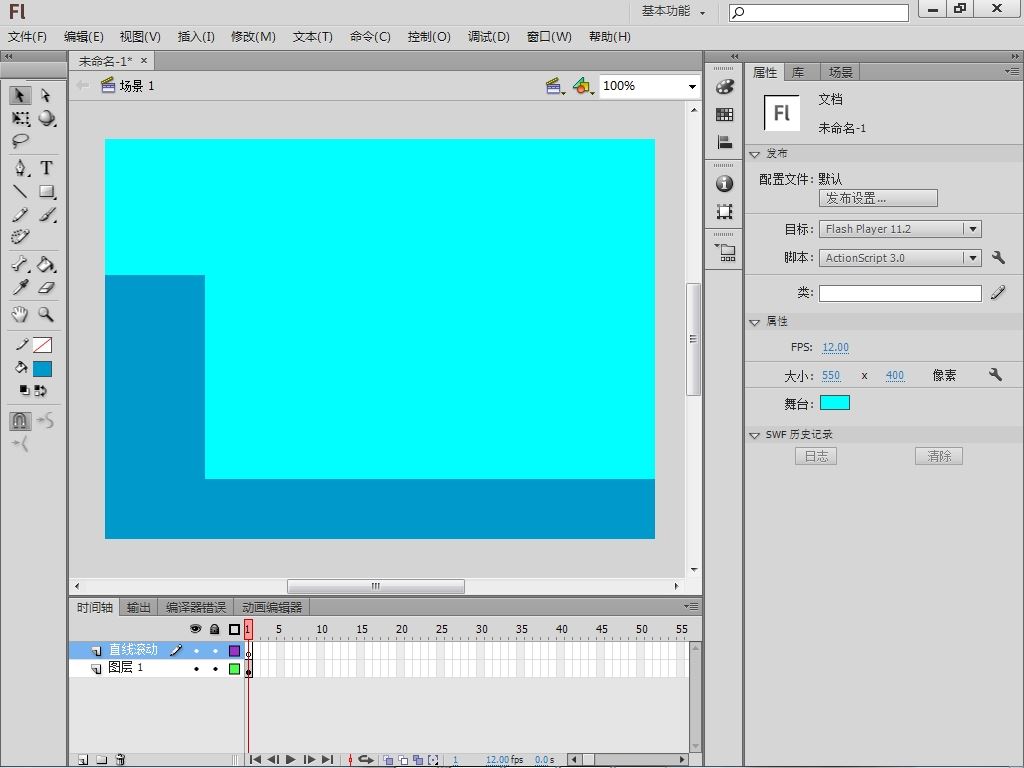This screenshot has height=768, width=1024.
Task: Toggle outline view of 图层 1
Action: pos(234,669)
